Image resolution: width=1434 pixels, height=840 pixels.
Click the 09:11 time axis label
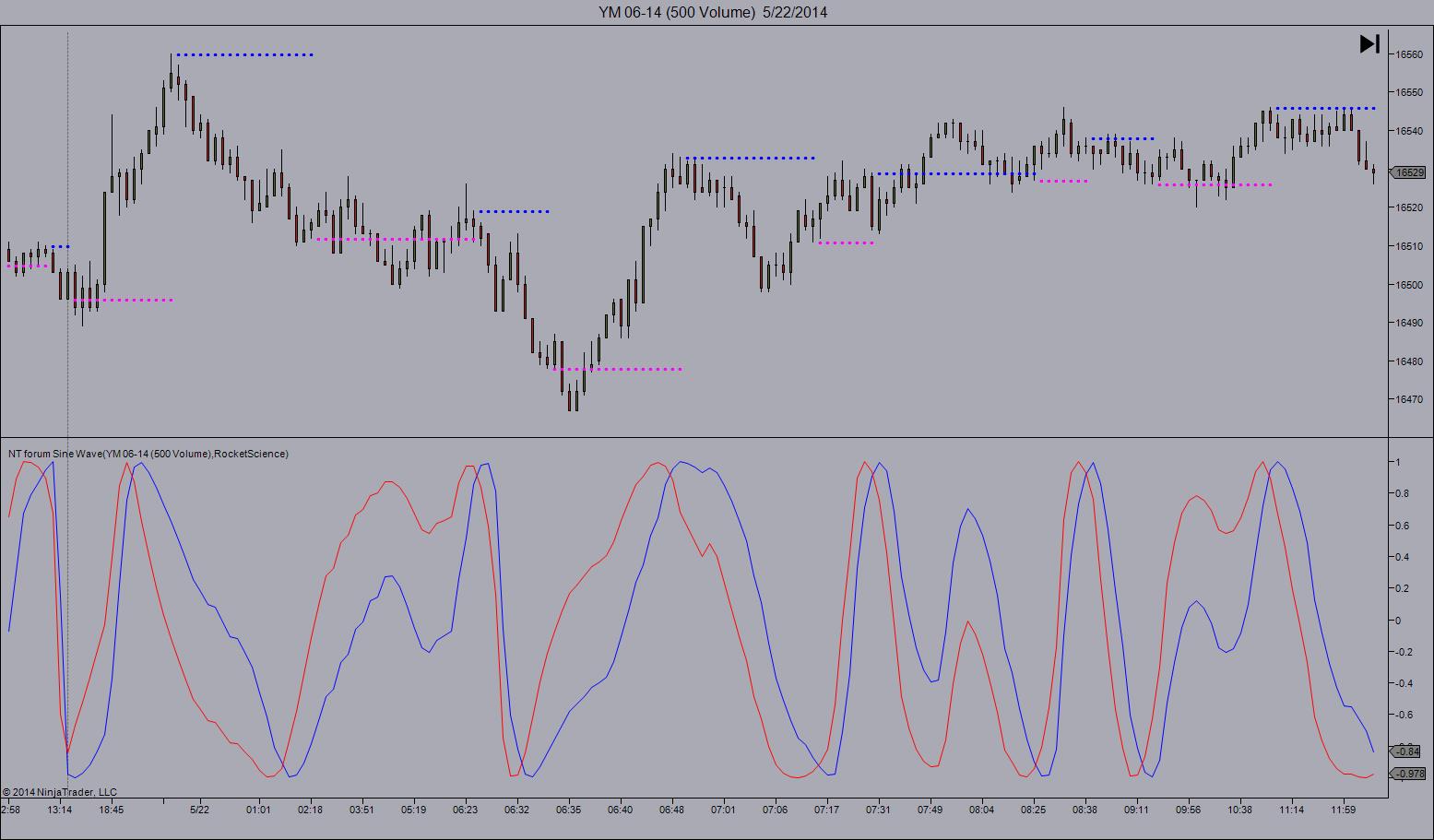pyautogui.click(x=1136, y=810)
